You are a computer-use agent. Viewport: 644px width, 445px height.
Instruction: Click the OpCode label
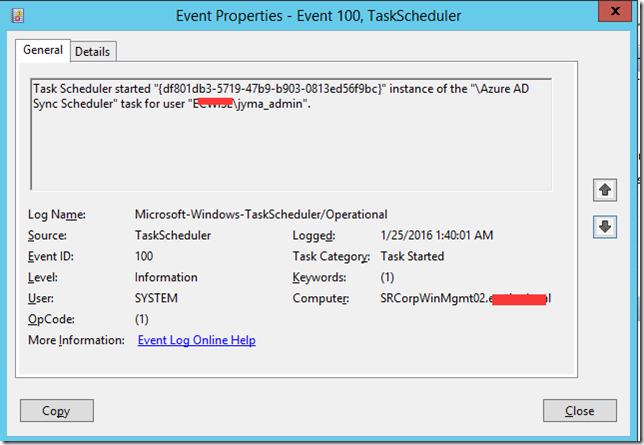[51, 319]
